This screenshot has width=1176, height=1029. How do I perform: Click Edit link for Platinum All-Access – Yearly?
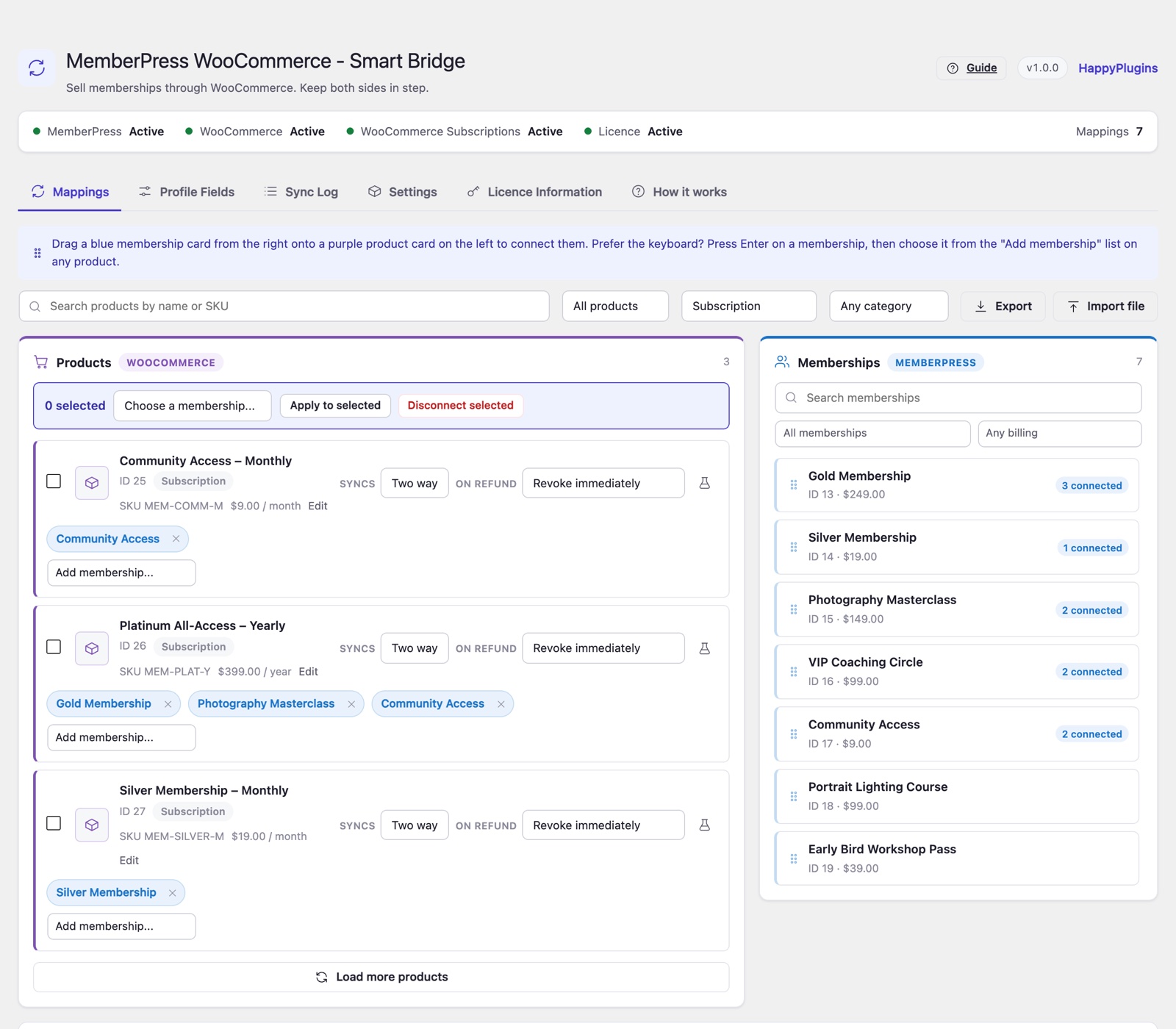point(308,672)
